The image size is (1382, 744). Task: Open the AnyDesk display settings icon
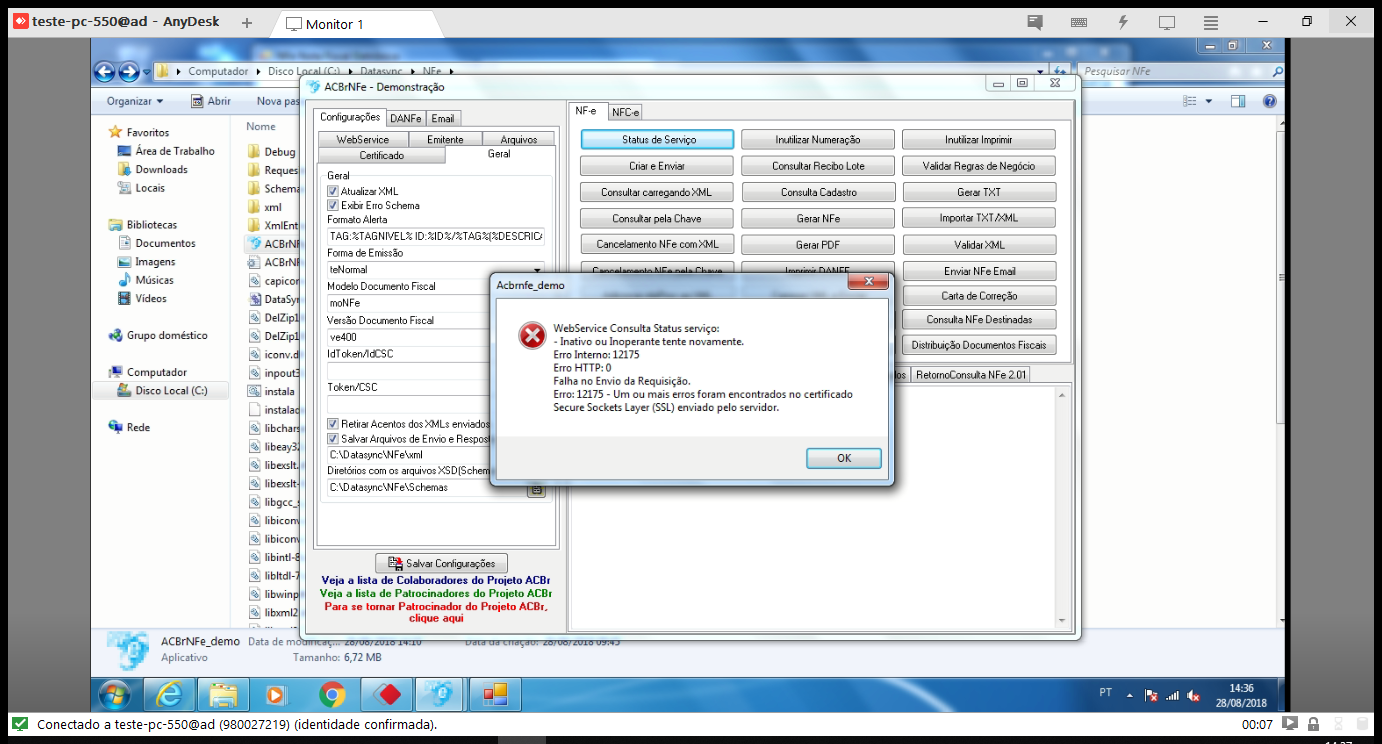[1167, 22]
